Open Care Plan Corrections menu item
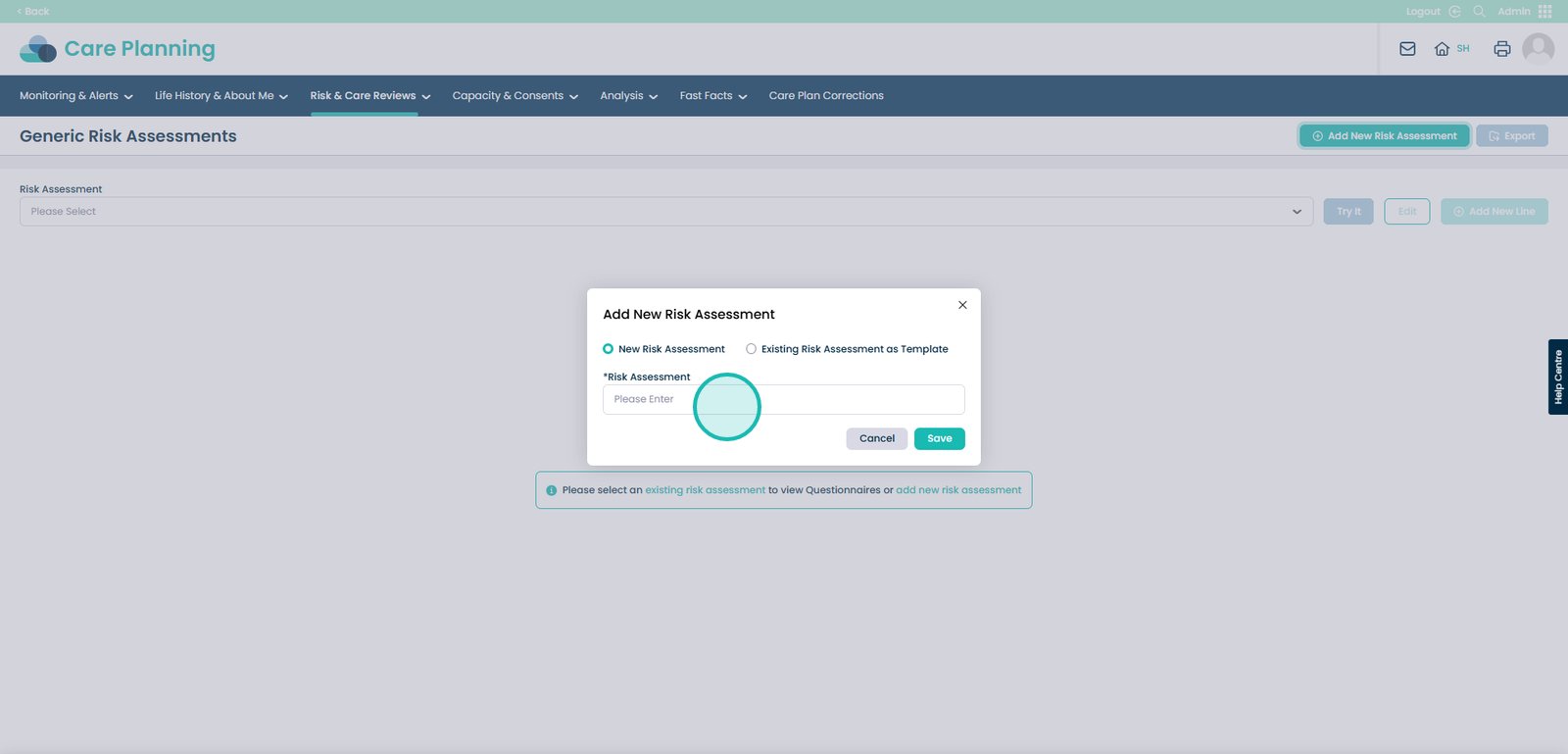The image size is (1568, 754). point(826,96)
